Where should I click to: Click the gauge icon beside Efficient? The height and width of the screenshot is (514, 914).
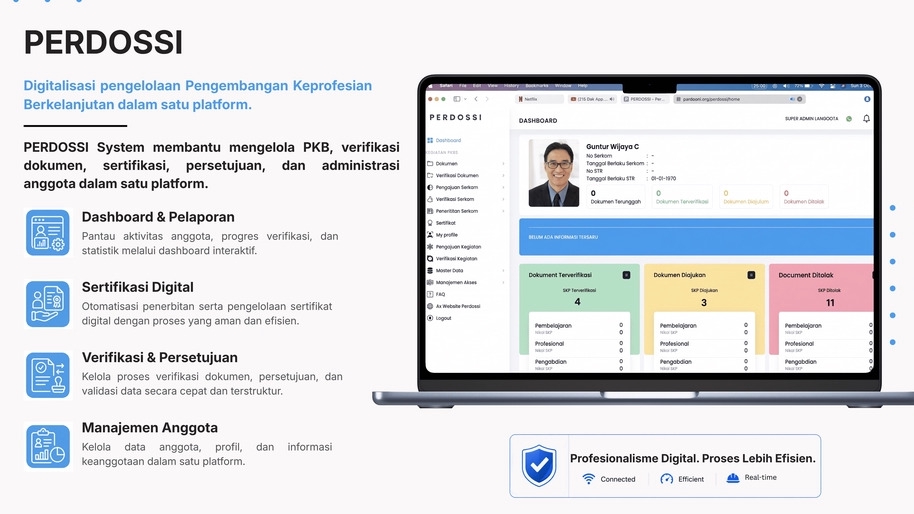(666, 478)
